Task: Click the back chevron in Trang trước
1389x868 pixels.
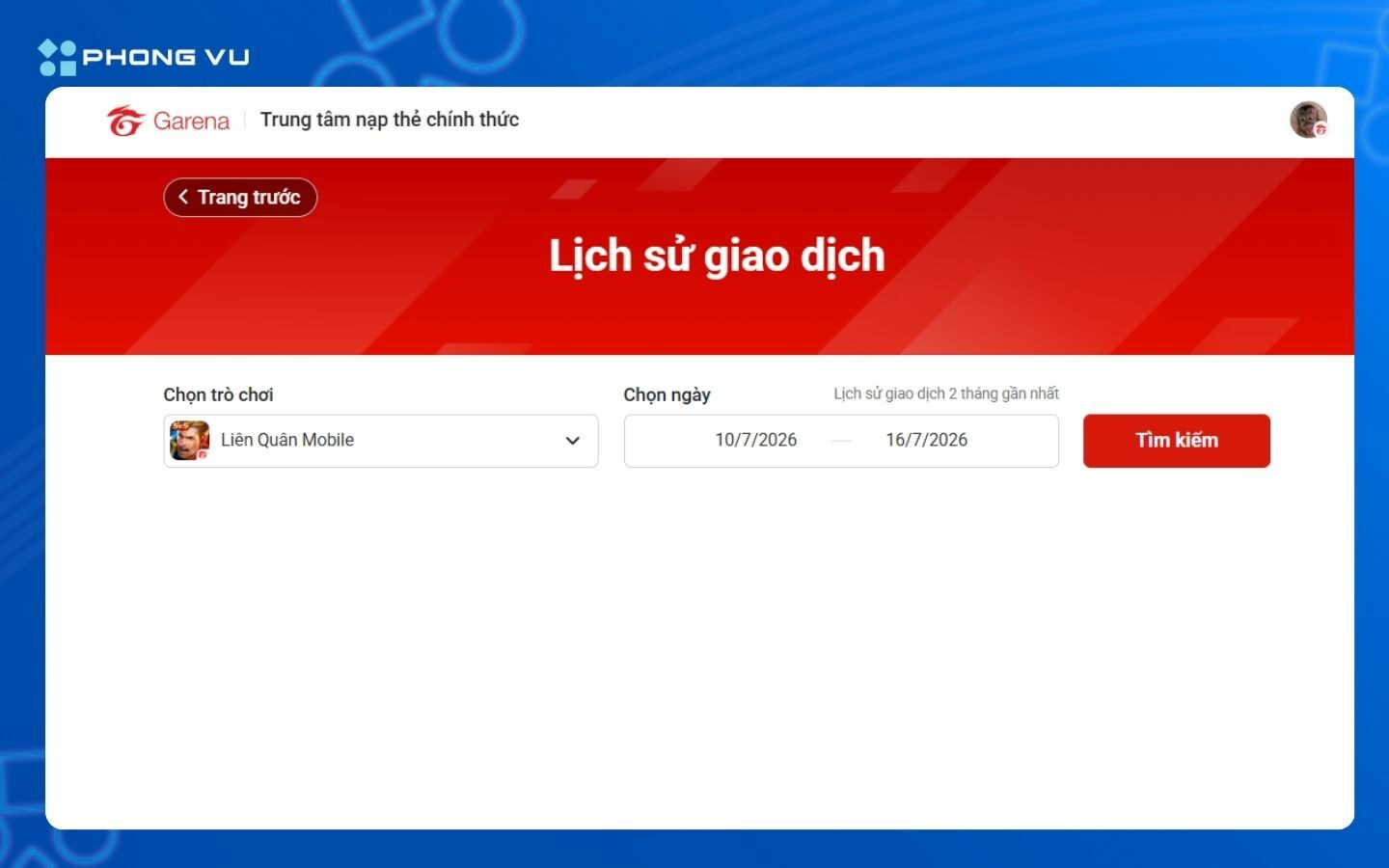Action: [x=183, y=197]
